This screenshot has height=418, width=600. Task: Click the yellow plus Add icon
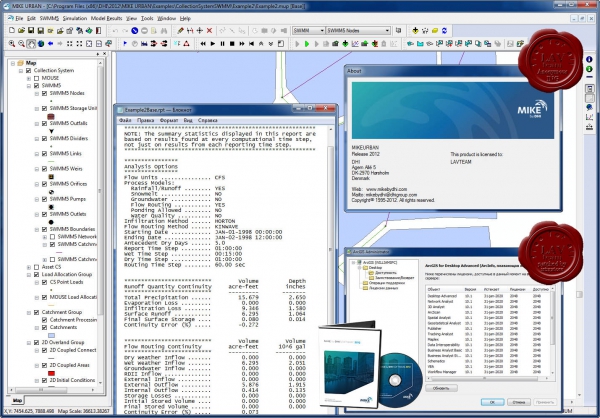415,31
